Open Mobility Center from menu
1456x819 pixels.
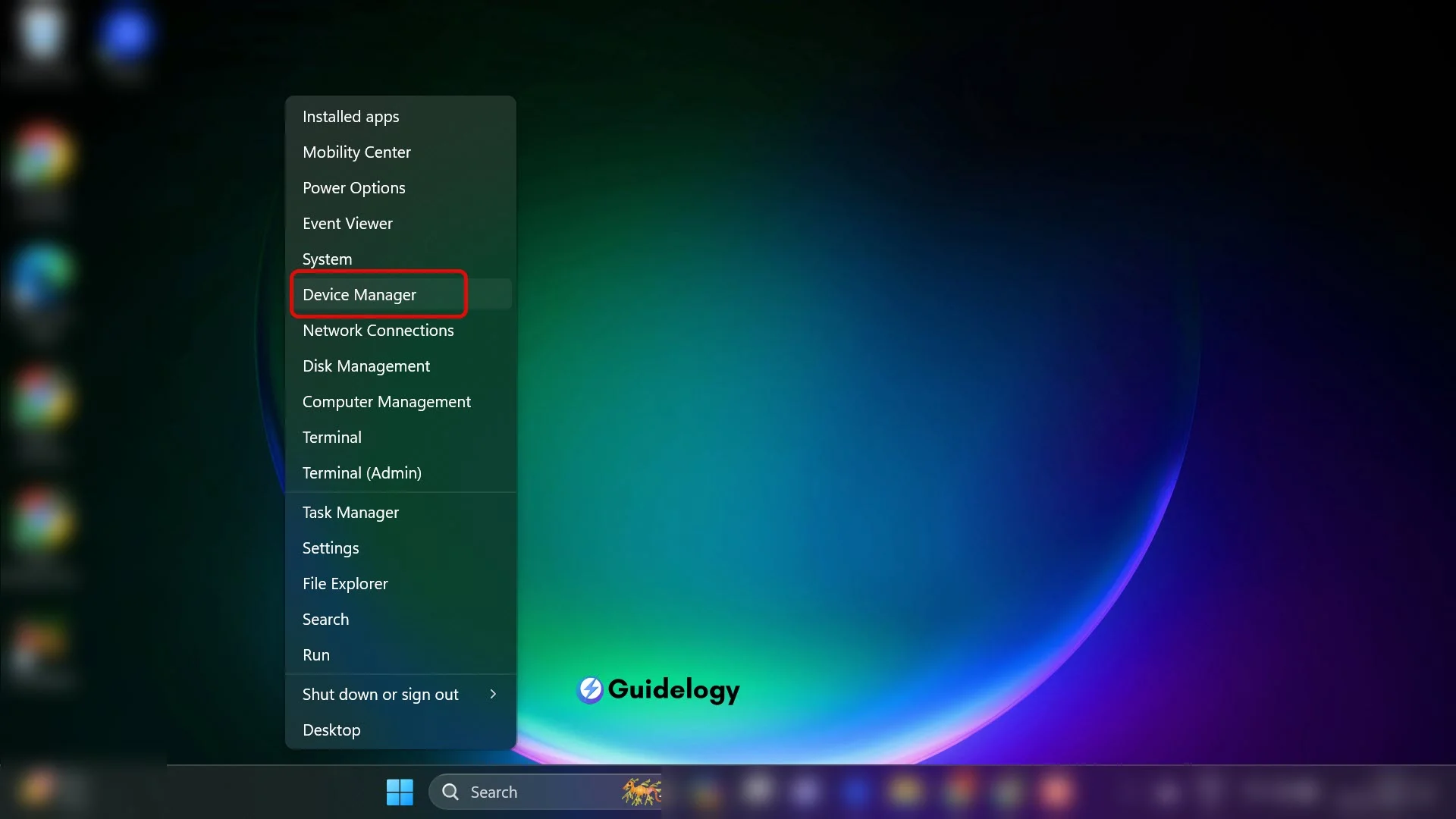click(x=357, y=151)
